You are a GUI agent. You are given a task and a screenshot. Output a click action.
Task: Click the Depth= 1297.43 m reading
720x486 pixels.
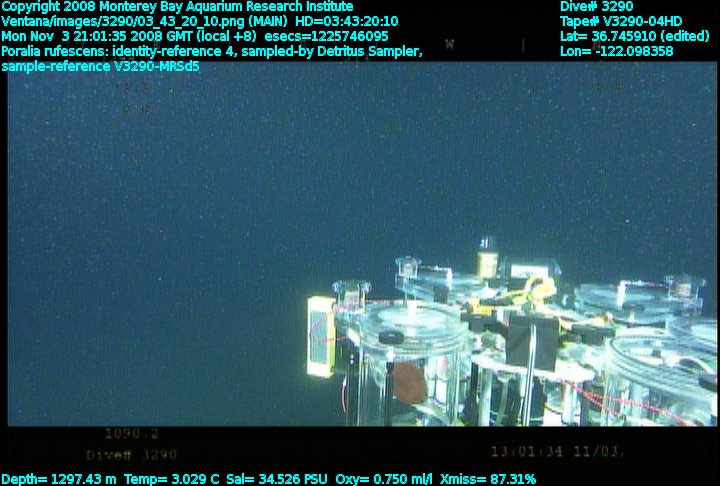[59, 479]
